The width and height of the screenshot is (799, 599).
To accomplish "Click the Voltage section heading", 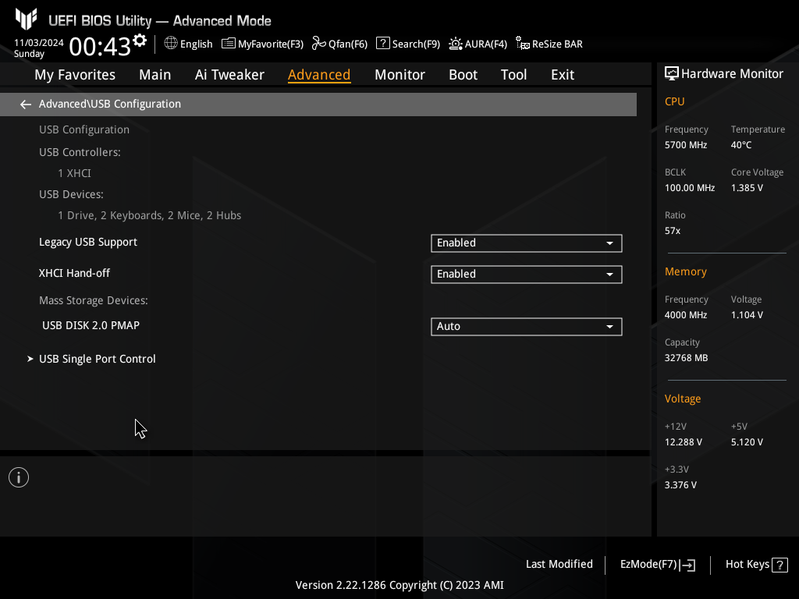I will click(682, 399).
